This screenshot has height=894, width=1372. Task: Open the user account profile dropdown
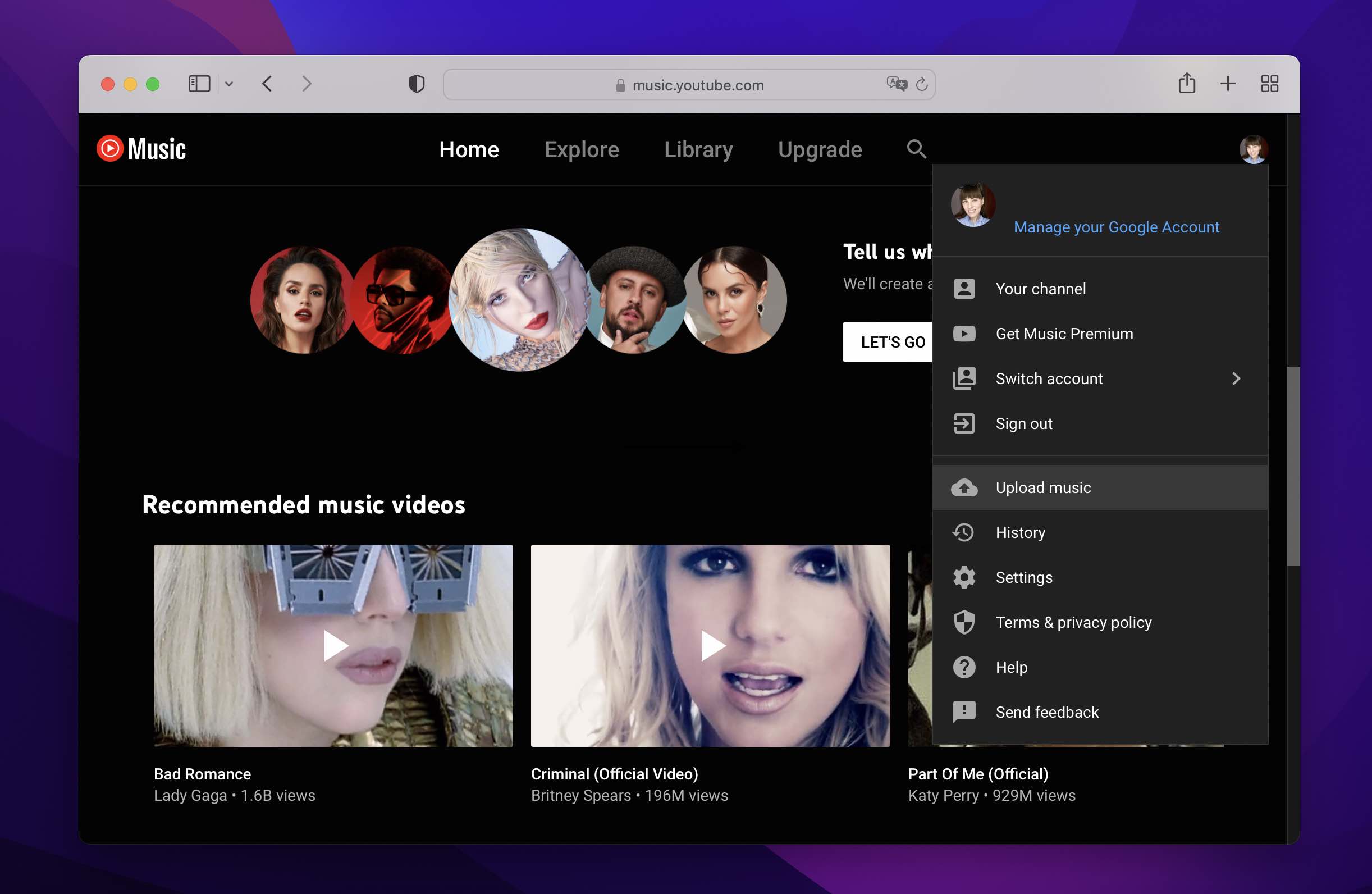(x=1252, y=149)
